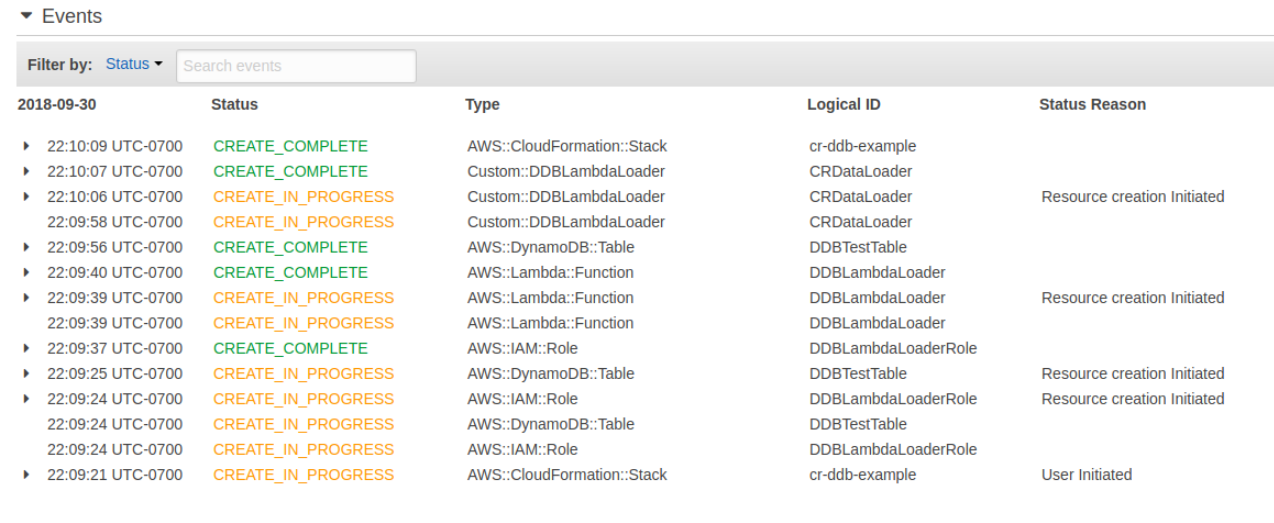Image resolution: width=1274 pixels, height=523 pixels.
Task: Expand the 22:10:09 stack CREATE_COMPLETE event
Action: (26, 146)
